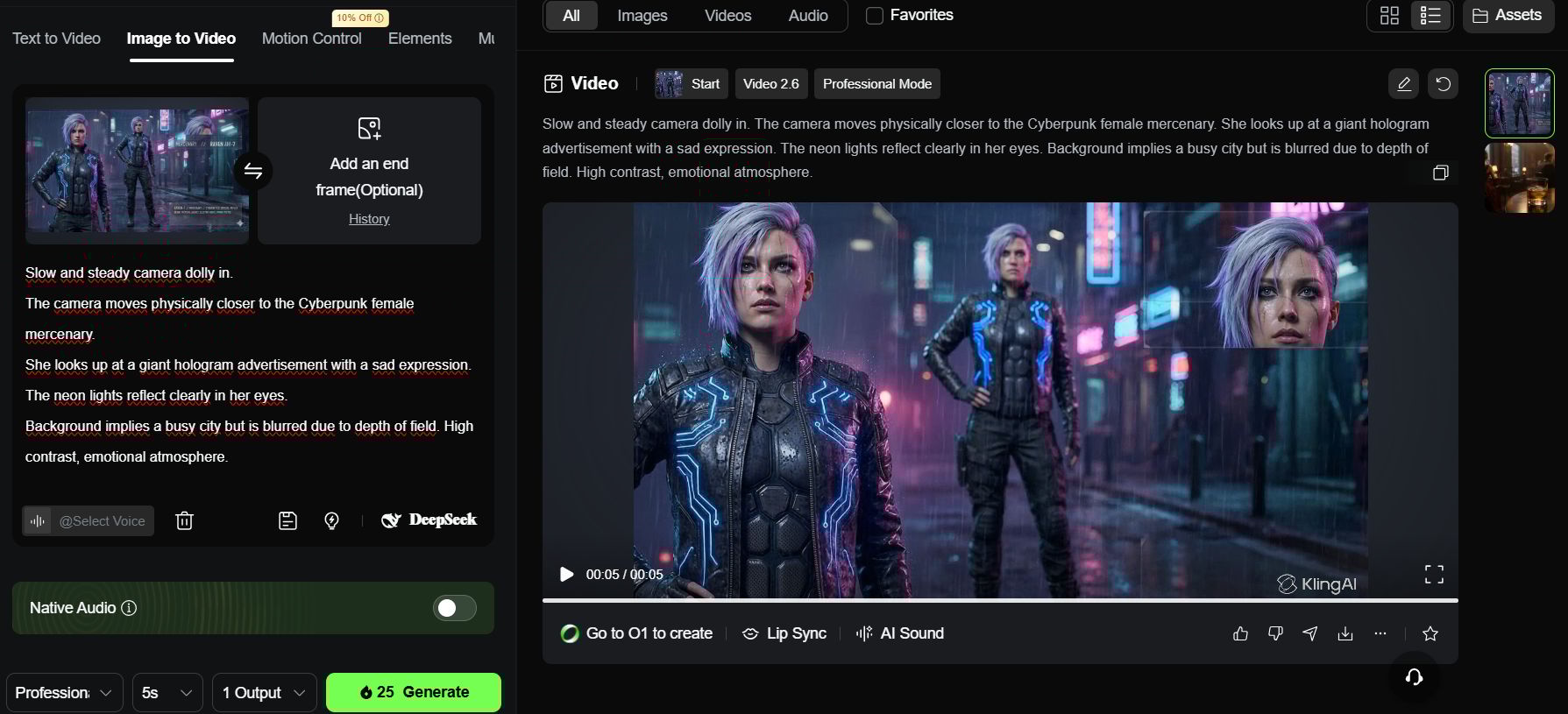
Task: Show Native Audio info icon
Action: coord(129,608)
